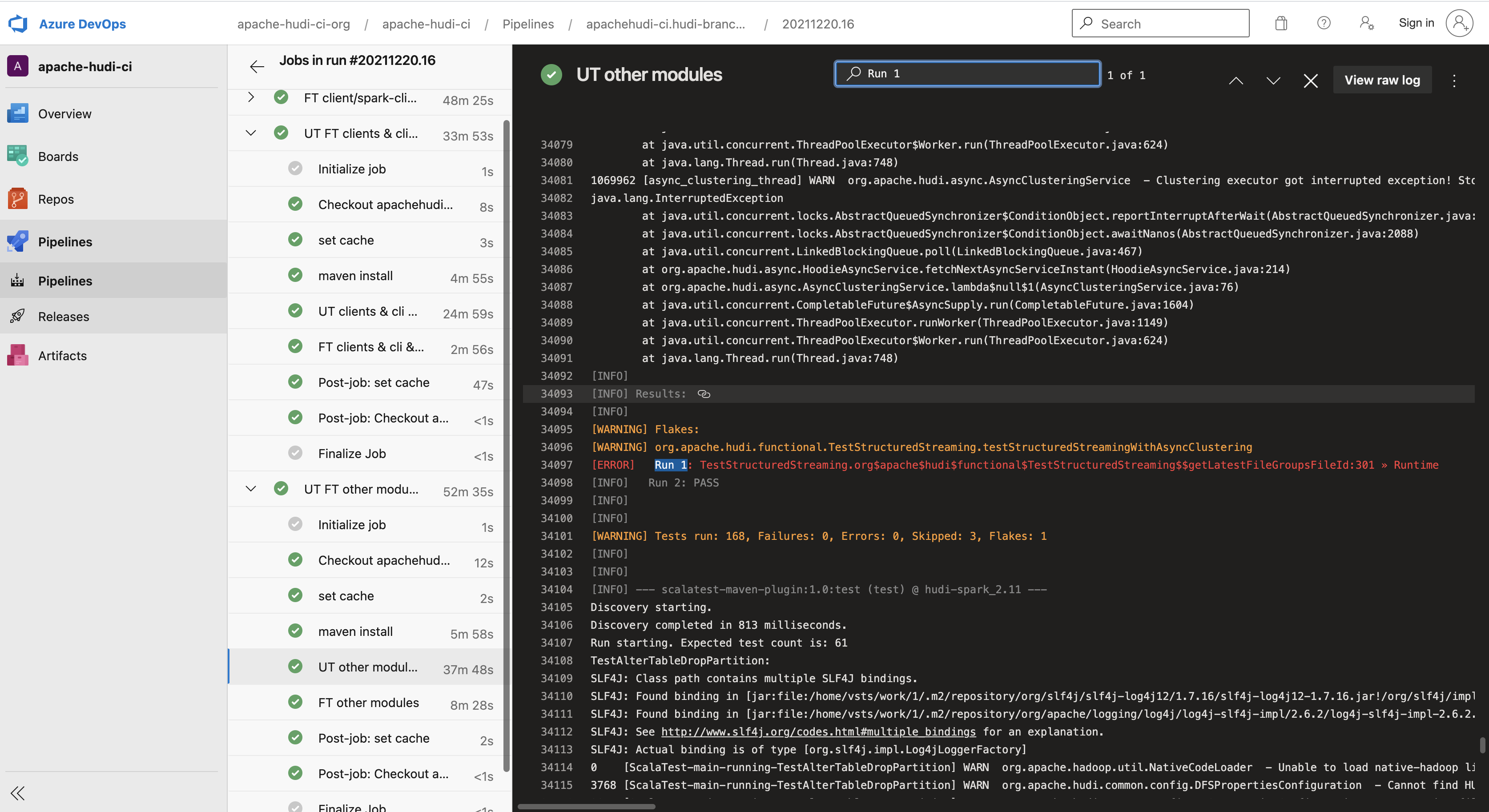Collapse the UT FT other modules job
This screenshot has width=1489, height=812.
pyautogui.click(x=250, y=489)
